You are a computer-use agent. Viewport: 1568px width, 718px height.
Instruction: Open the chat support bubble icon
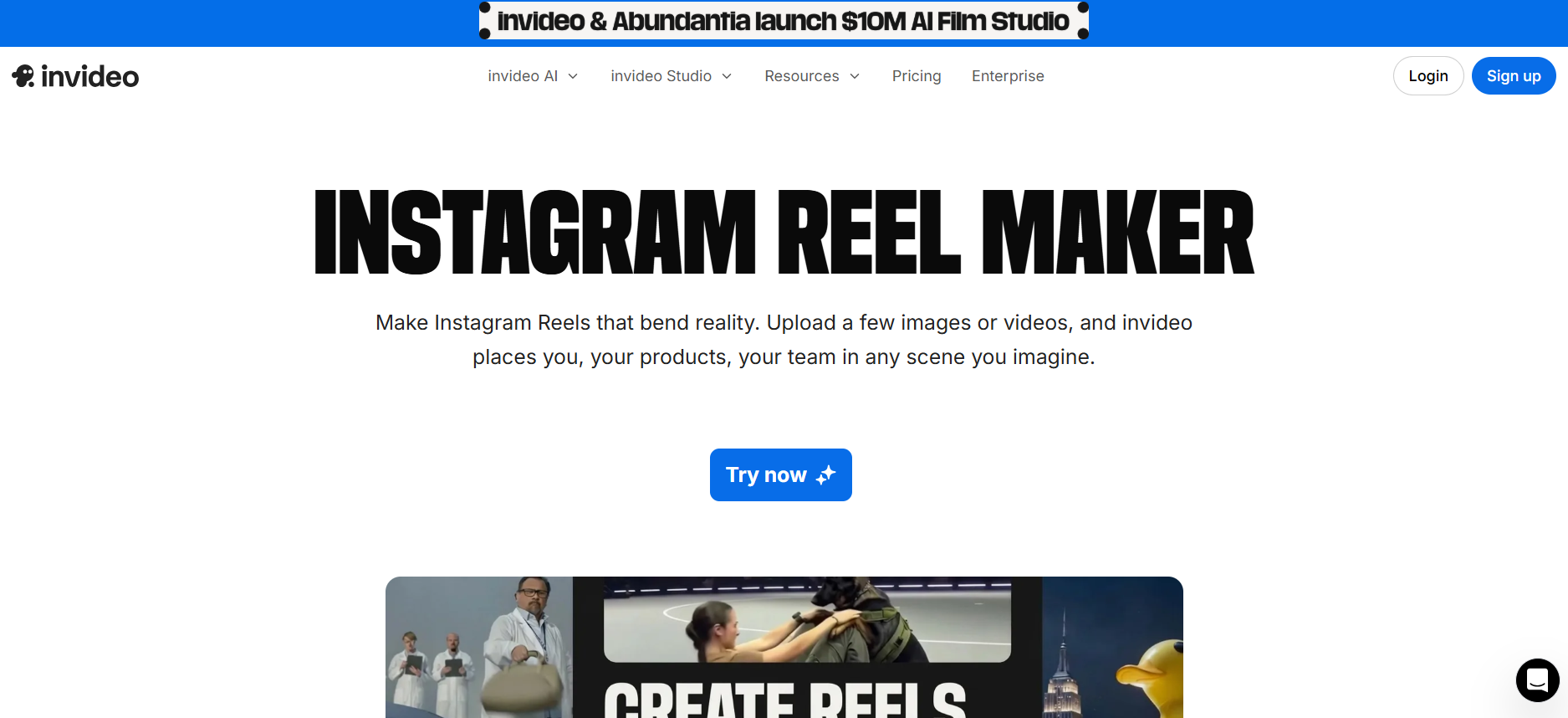[x=1537, y=680]
